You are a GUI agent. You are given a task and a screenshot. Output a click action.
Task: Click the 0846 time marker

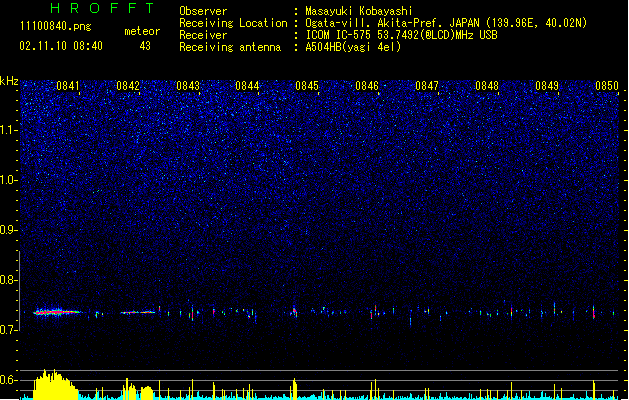click(367, 86)
